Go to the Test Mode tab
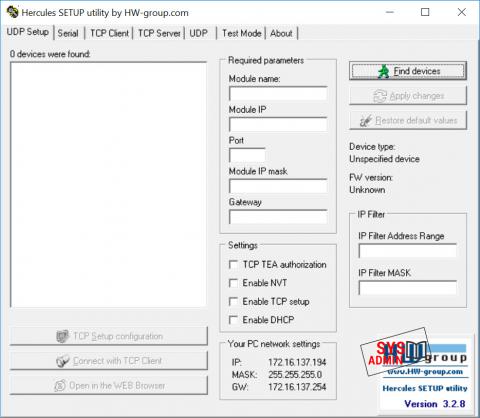The width and height of the screenshot is (480, 418). pyautogui.click(x=242, y=33)
